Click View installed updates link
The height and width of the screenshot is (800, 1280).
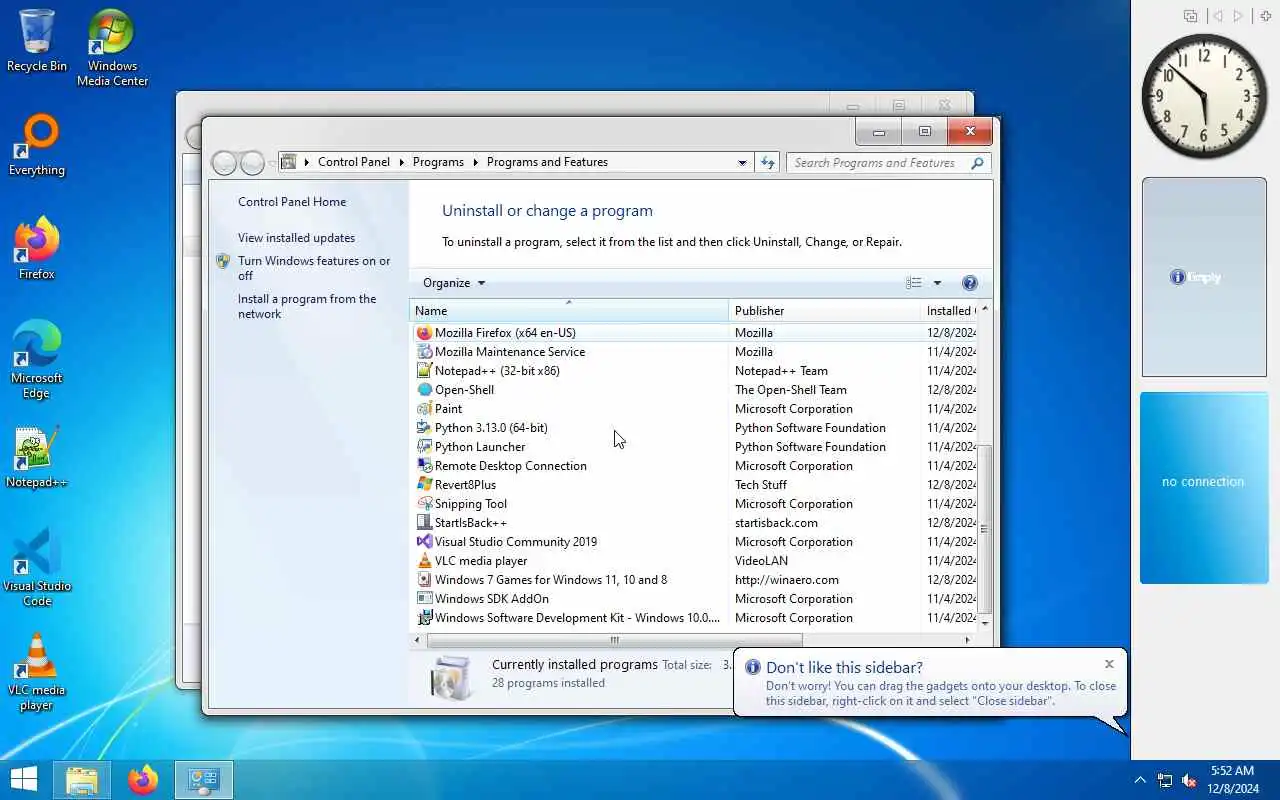296,238
